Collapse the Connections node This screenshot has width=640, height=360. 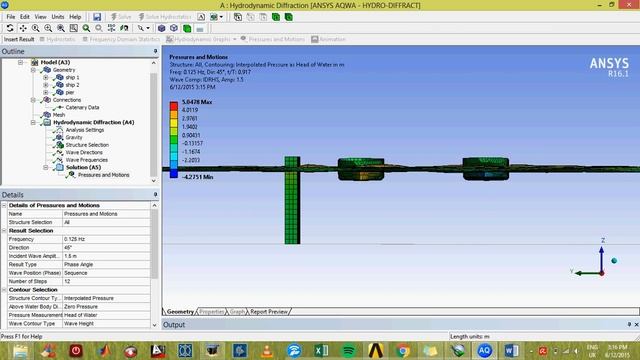click(x=33, y=100)
